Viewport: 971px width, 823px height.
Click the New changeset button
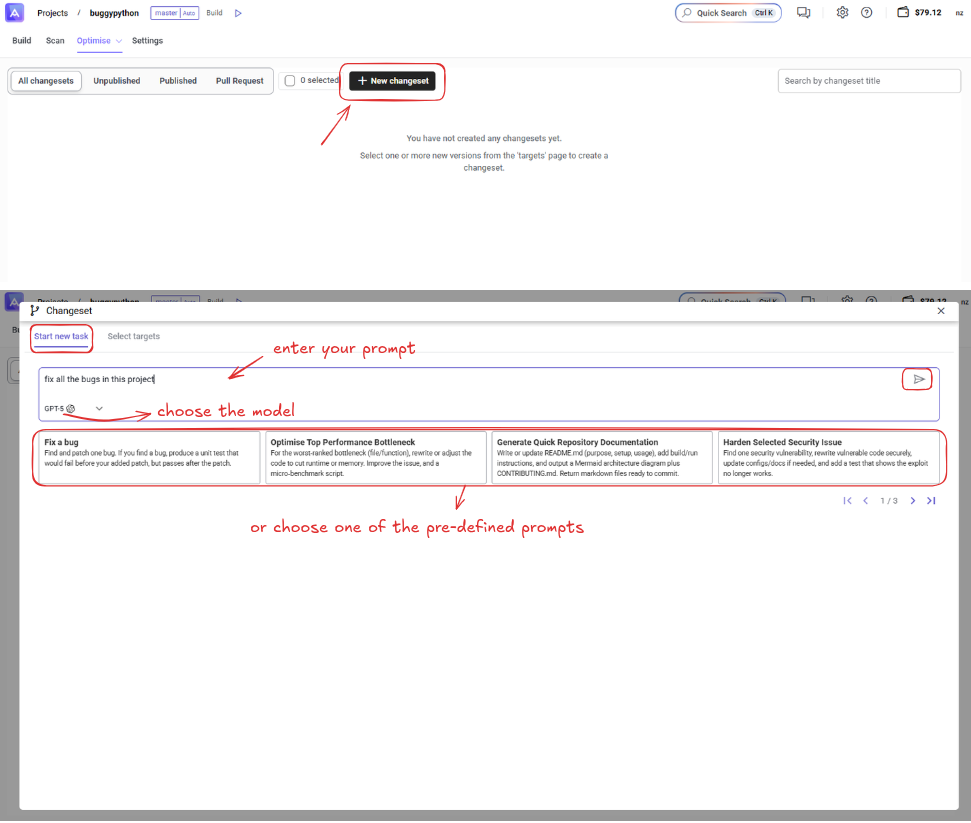[x=392, y=81]
